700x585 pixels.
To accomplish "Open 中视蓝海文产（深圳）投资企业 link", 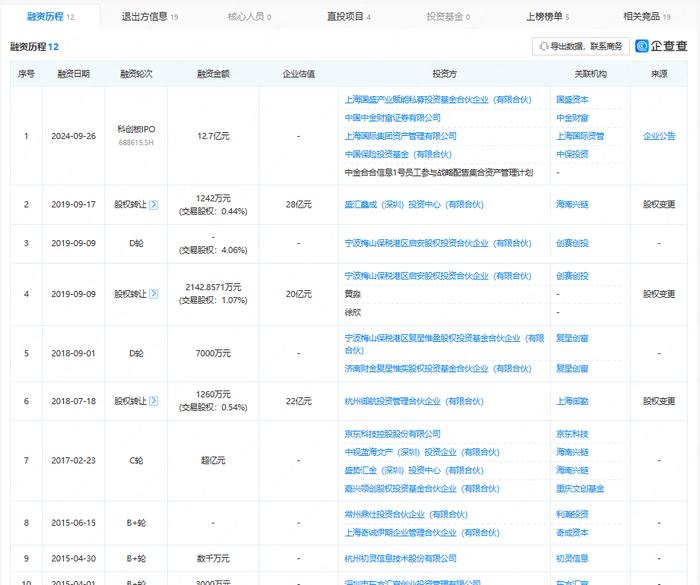I will click(422, 452).
